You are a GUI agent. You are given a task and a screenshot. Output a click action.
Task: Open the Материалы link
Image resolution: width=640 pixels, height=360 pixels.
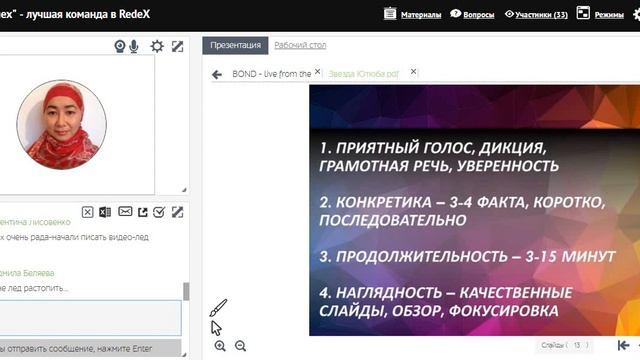(x=421, y=15)
